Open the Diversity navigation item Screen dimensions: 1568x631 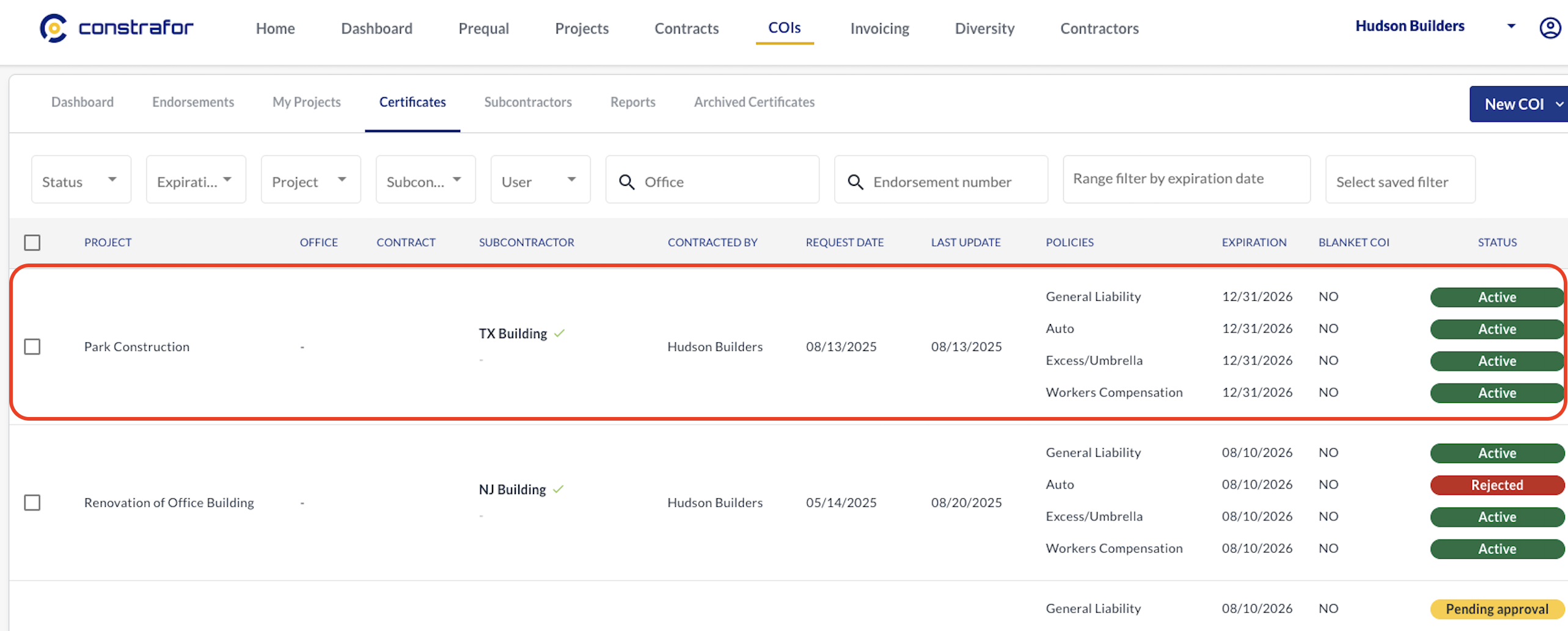tap(984, 28)
